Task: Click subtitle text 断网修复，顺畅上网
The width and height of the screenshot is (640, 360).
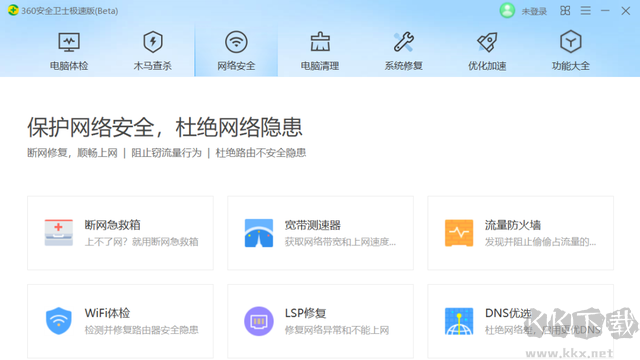Action: pos(72,153)
